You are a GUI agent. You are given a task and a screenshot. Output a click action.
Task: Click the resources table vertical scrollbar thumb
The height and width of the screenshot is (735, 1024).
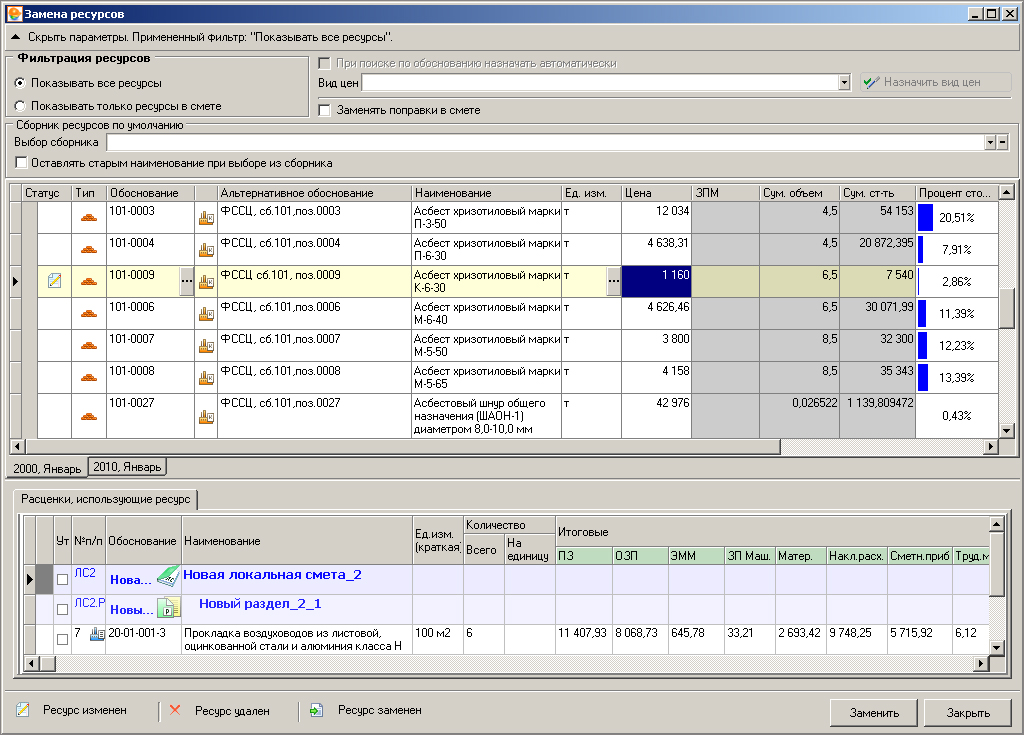(x=1006, y=308)
